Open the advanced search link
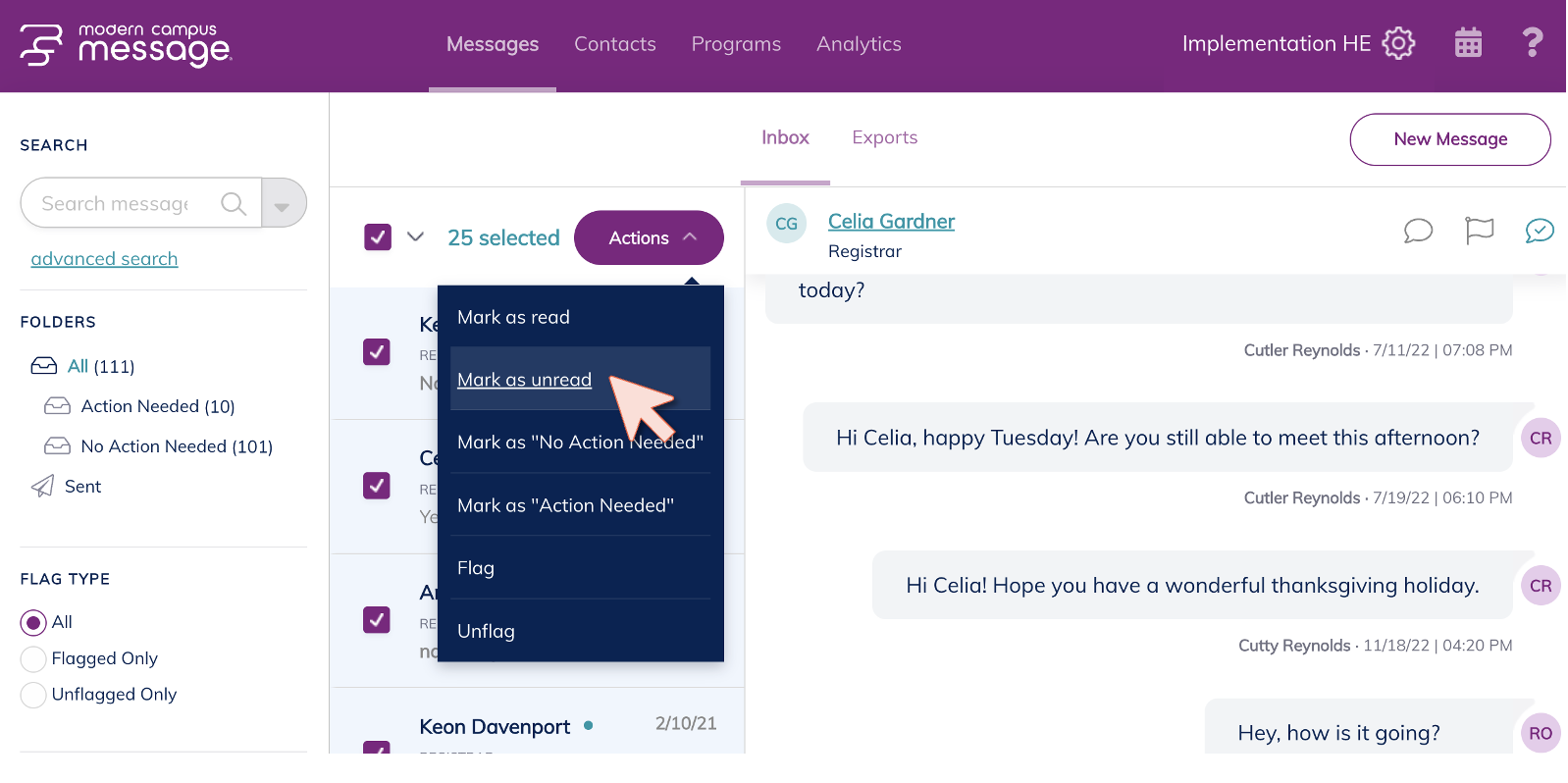The width and height of the screenshot is (1568, 783). (x=104, y=259)
